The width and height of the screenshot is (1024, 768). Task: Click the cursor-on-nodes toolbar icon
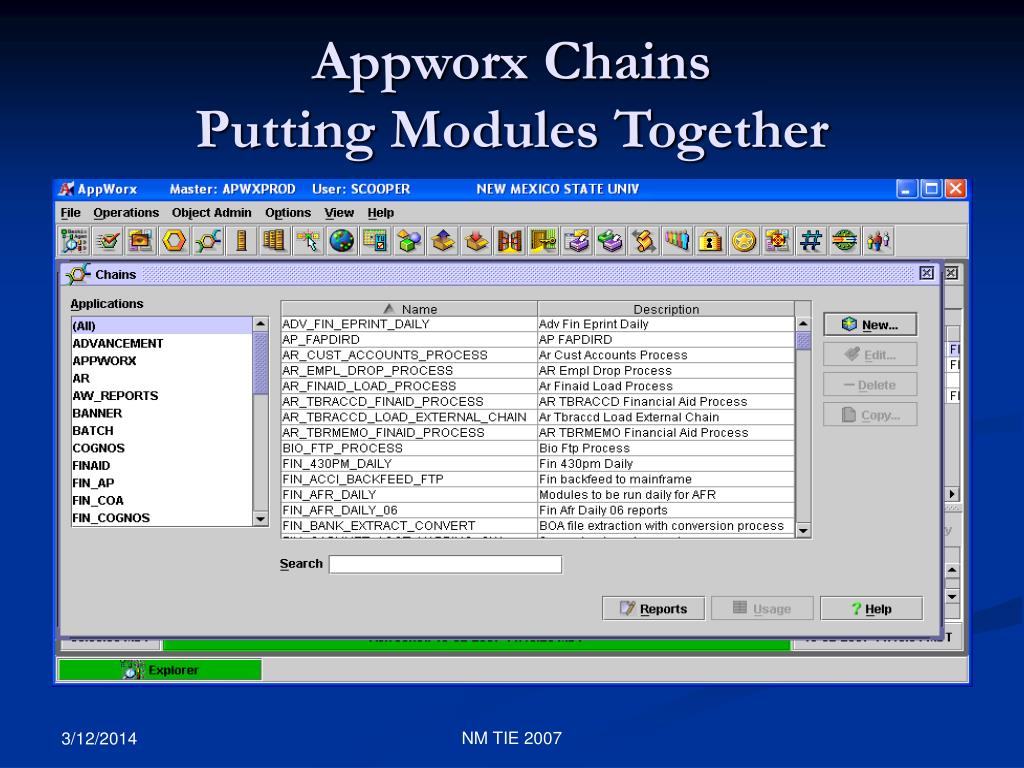pos(308,241)
